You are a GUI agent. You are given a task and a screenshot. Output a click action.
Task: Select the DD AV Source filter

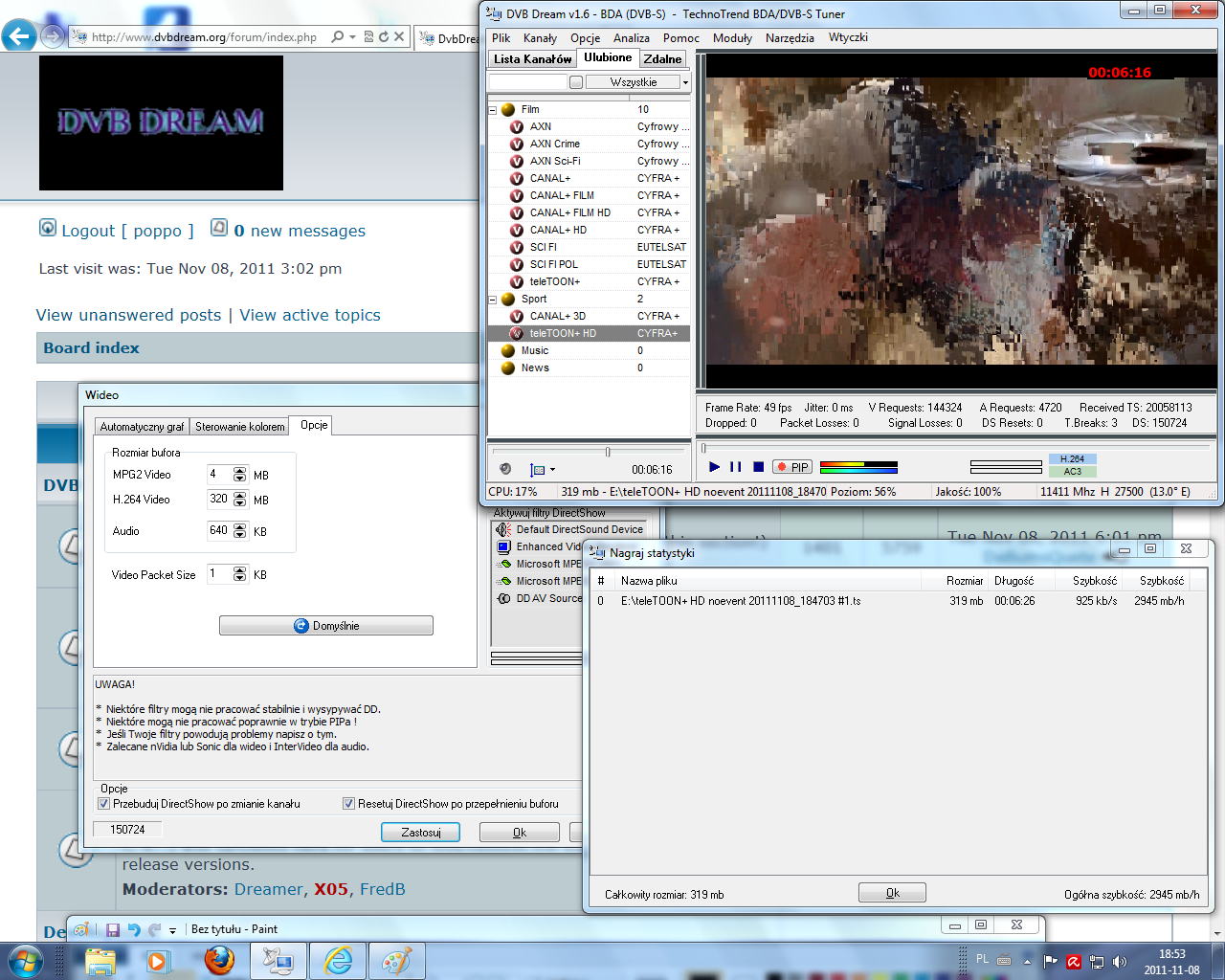tap(548, 598)
